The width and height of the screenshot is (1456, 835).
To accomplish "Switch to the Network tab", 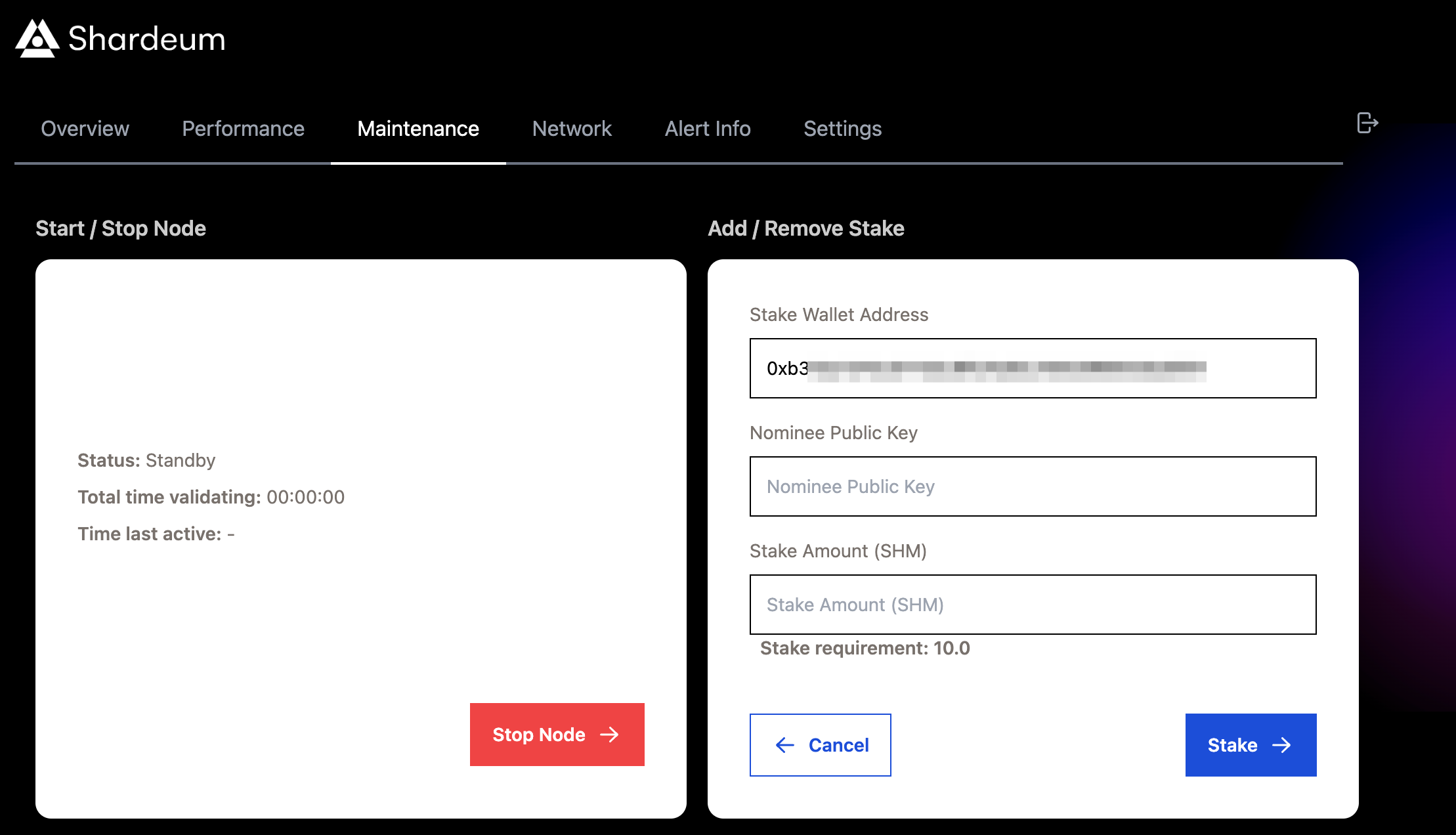I will (571, 129).
